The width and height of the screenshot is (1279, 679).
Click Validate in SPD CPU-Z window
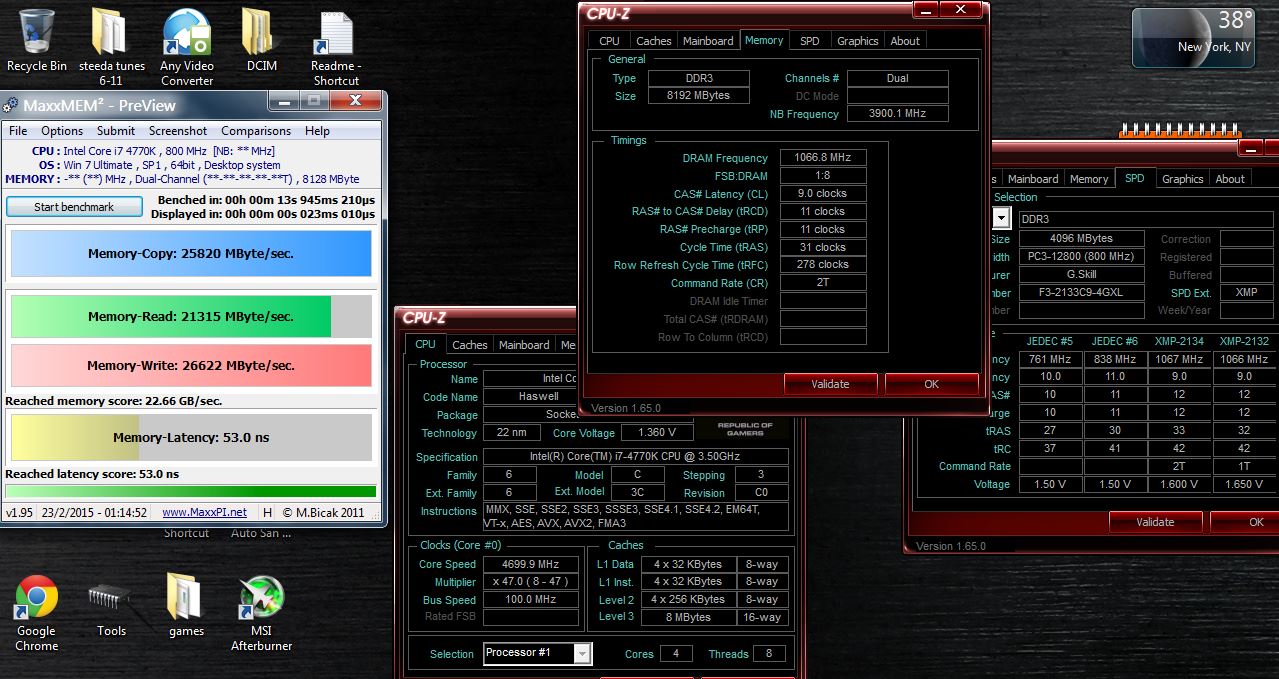1155,522
